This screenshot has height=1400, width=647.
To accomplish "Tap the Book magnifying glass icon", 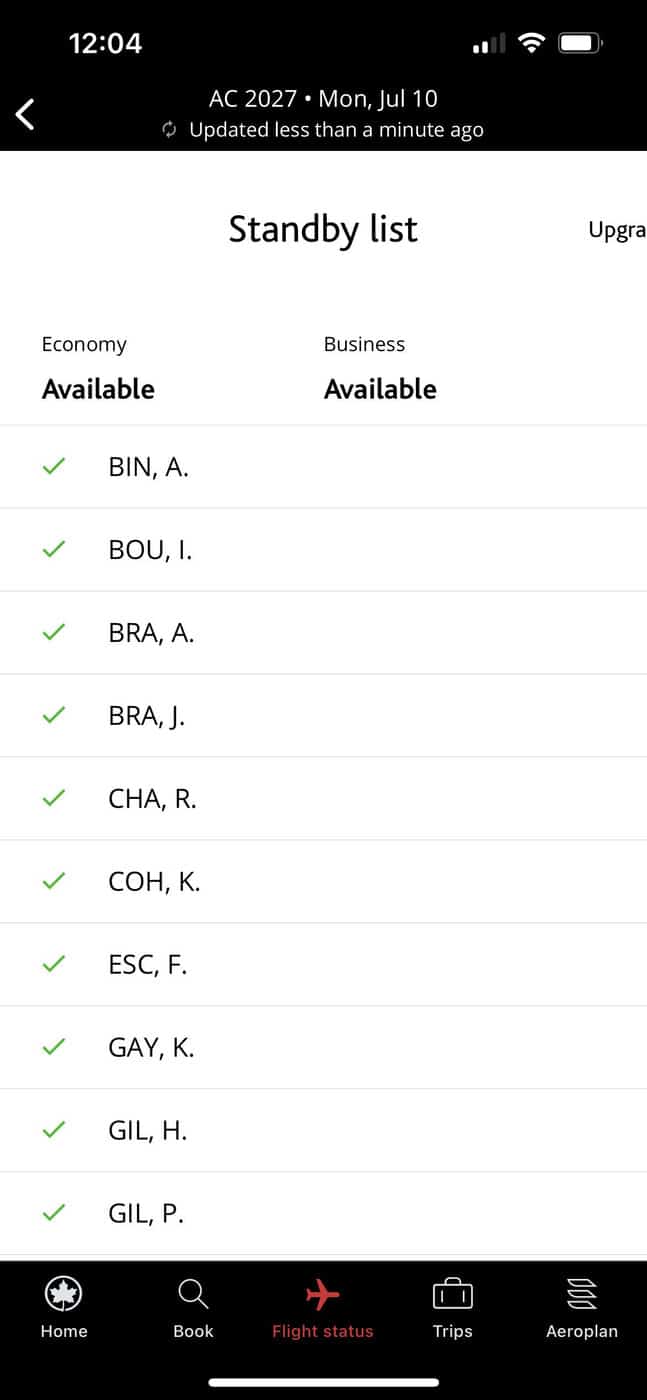I will coord(193,1294).
